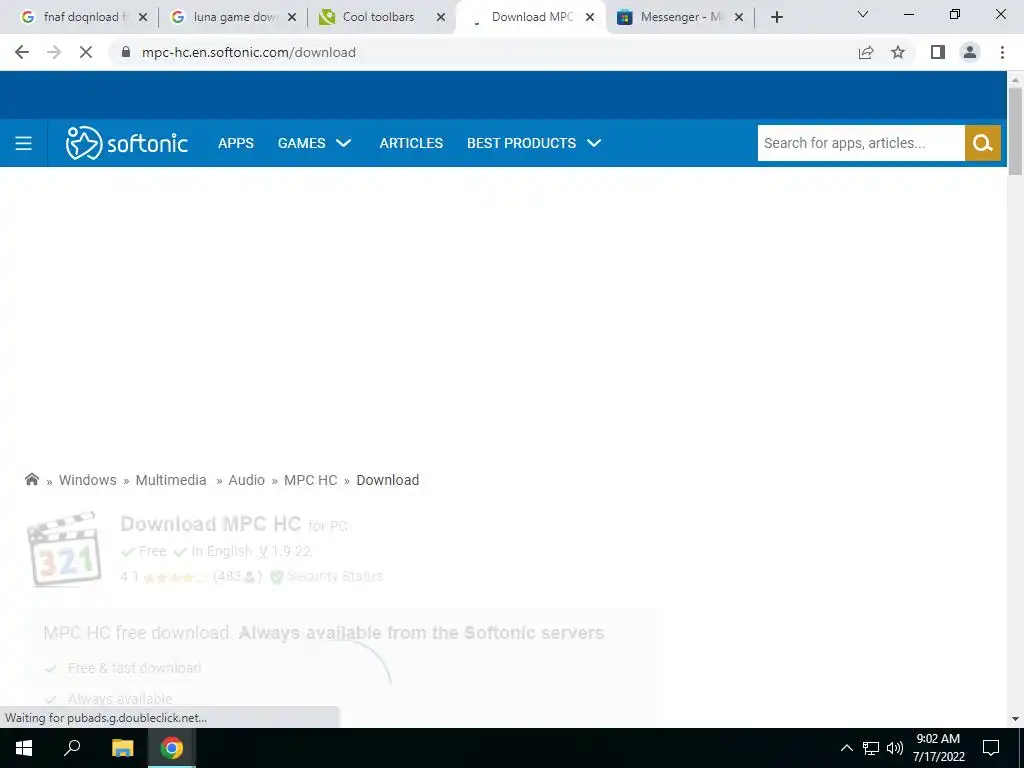Open Windows breadcrumb link
The image size is (1024, 768).
pyautogui.click(x=88, y=480)
